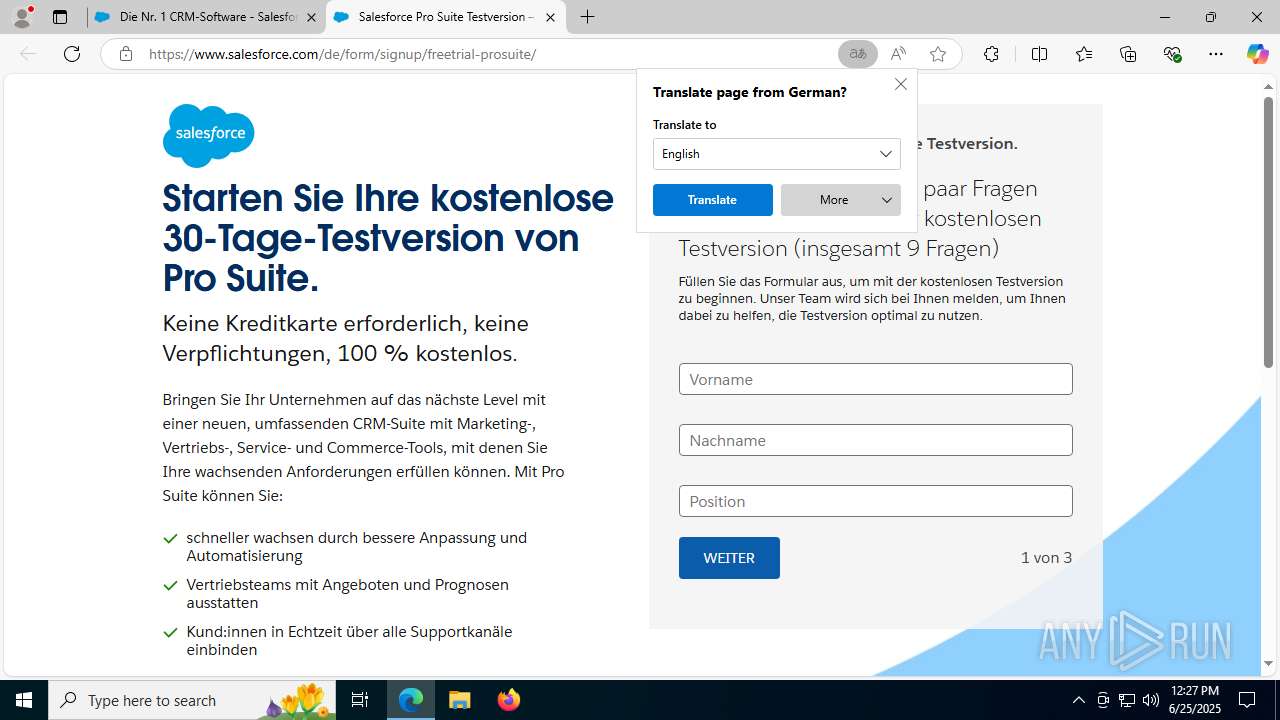Show hidden system tray icons

(x=1078, y=700)
